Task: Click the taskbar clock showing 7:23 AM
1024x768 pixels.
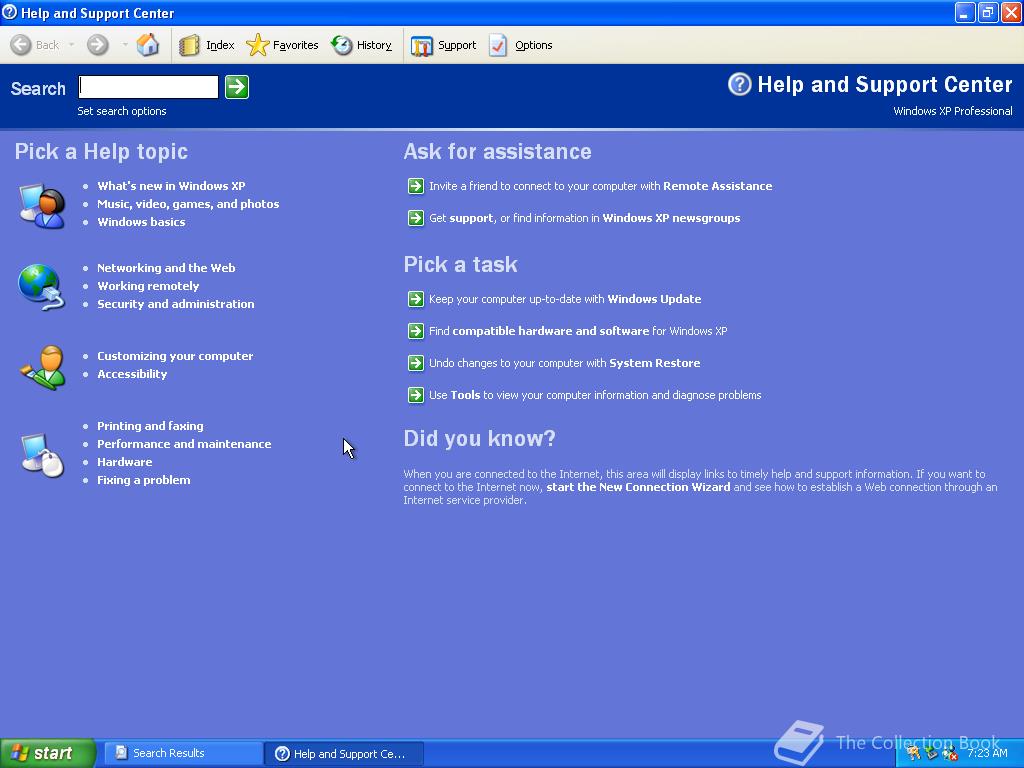Action: [x=987, y=754]
